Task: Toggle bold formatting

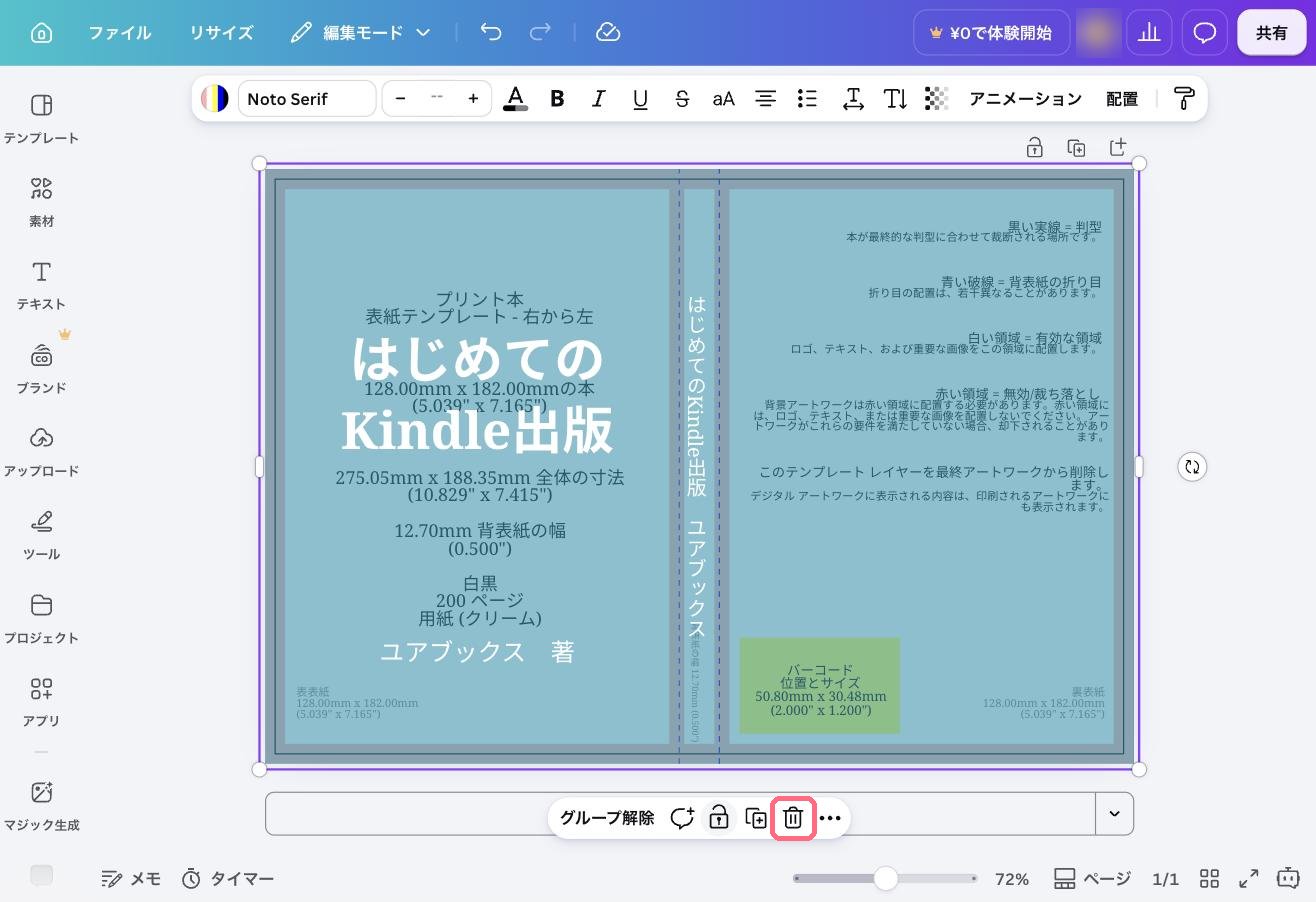Action: point(558,98)
